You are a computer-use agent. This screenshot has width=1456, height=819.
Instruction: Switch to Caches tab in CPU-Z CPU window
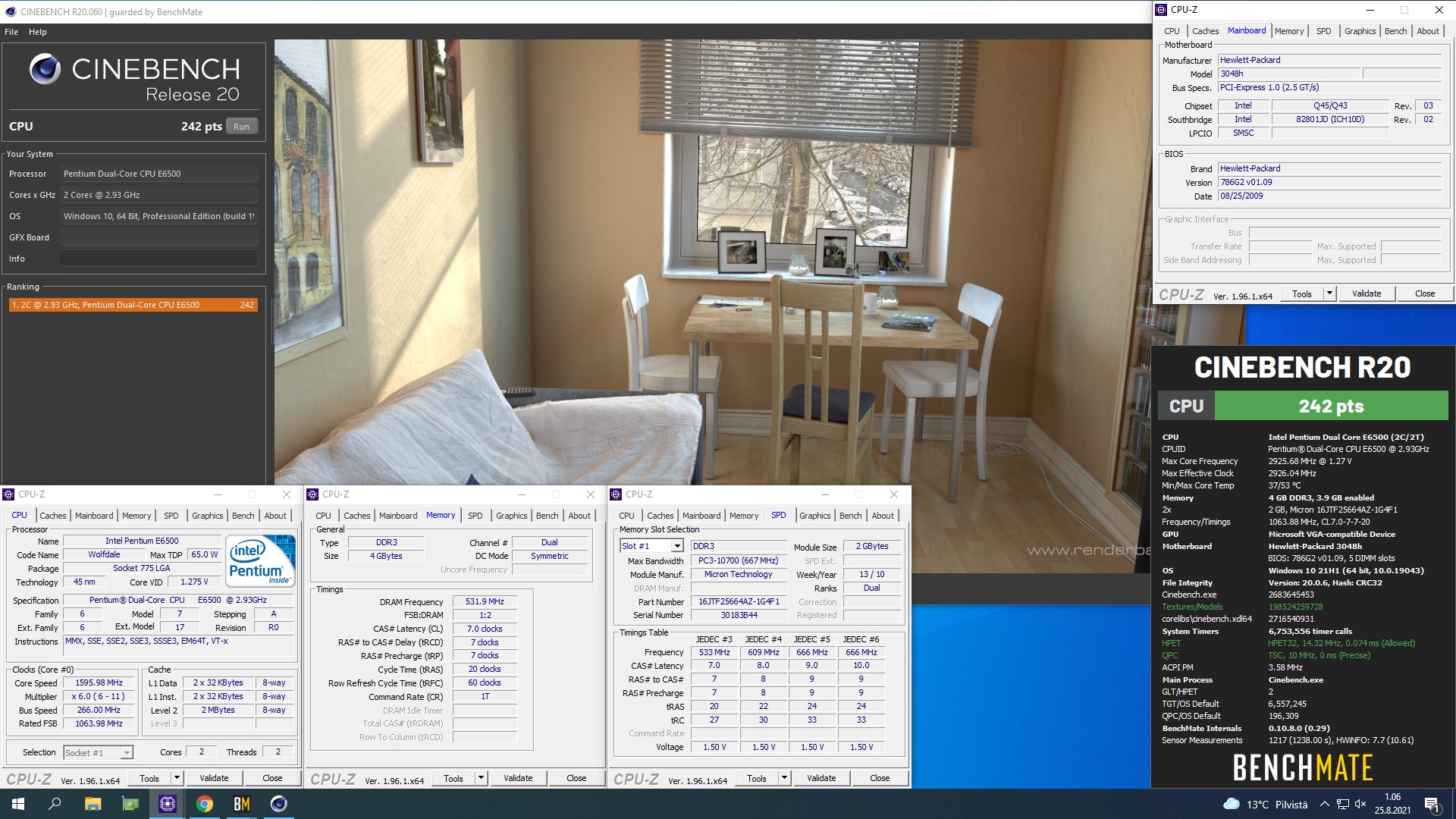(x=53, y=516)
